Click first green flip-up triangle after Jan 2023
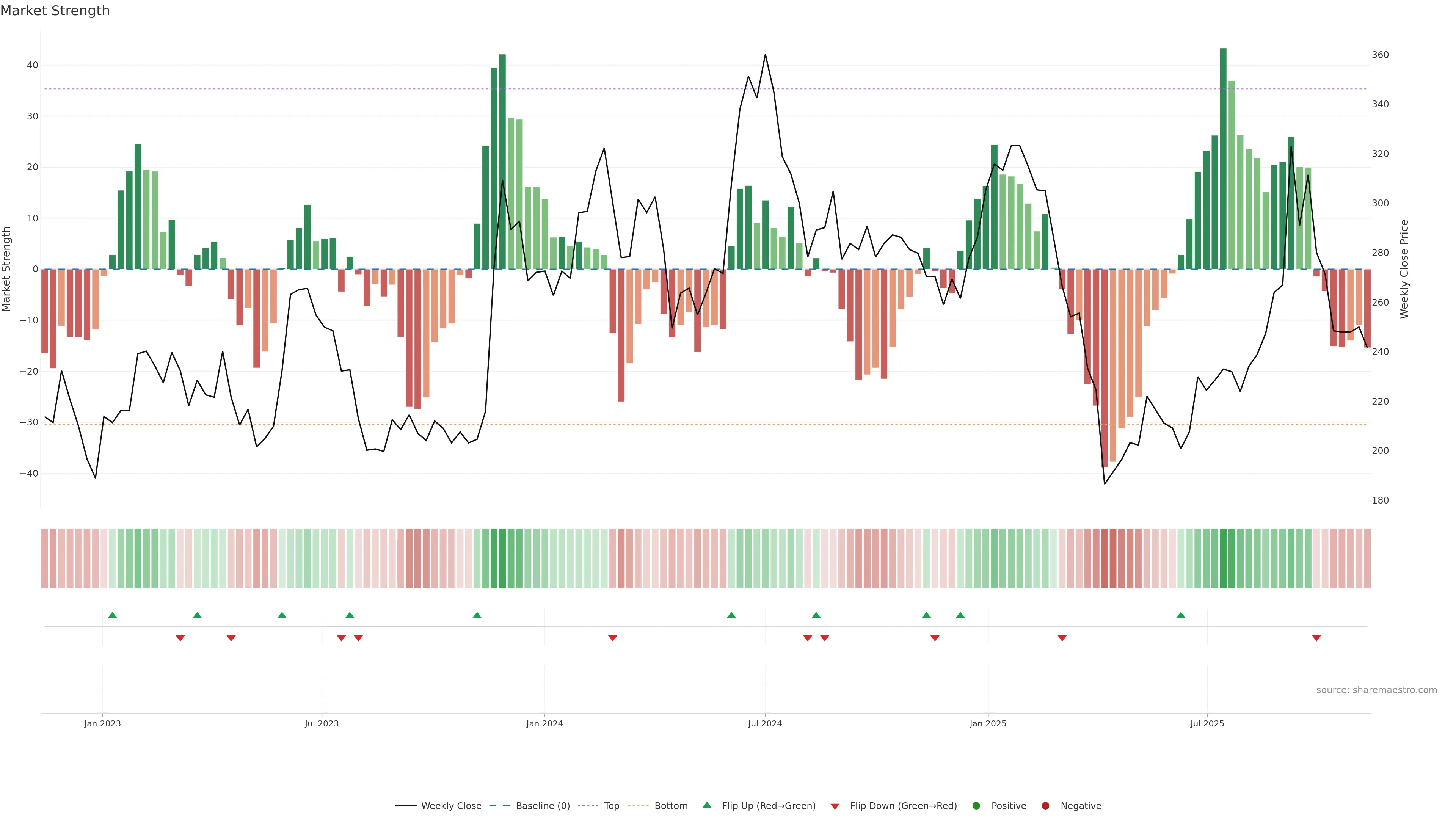This screenshot has width=1456, height=819. tap(113, 615)
